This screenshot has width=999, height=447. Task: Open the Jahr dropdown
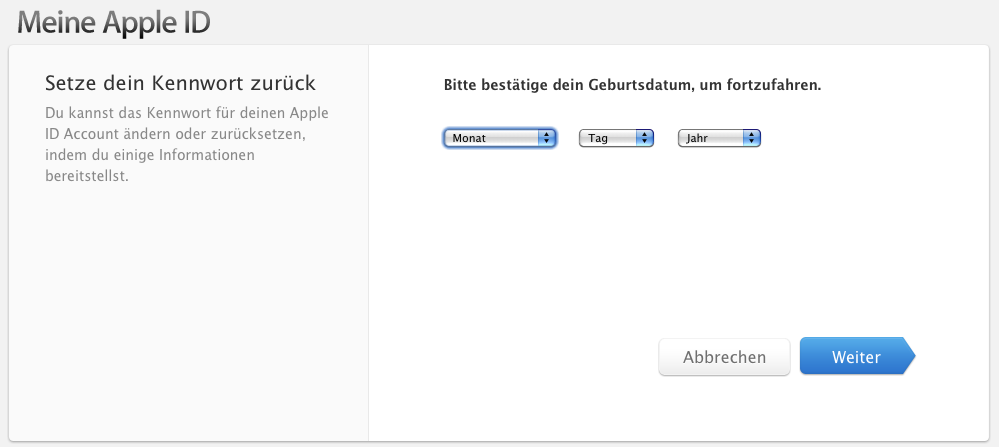click(x=719, y=138)
